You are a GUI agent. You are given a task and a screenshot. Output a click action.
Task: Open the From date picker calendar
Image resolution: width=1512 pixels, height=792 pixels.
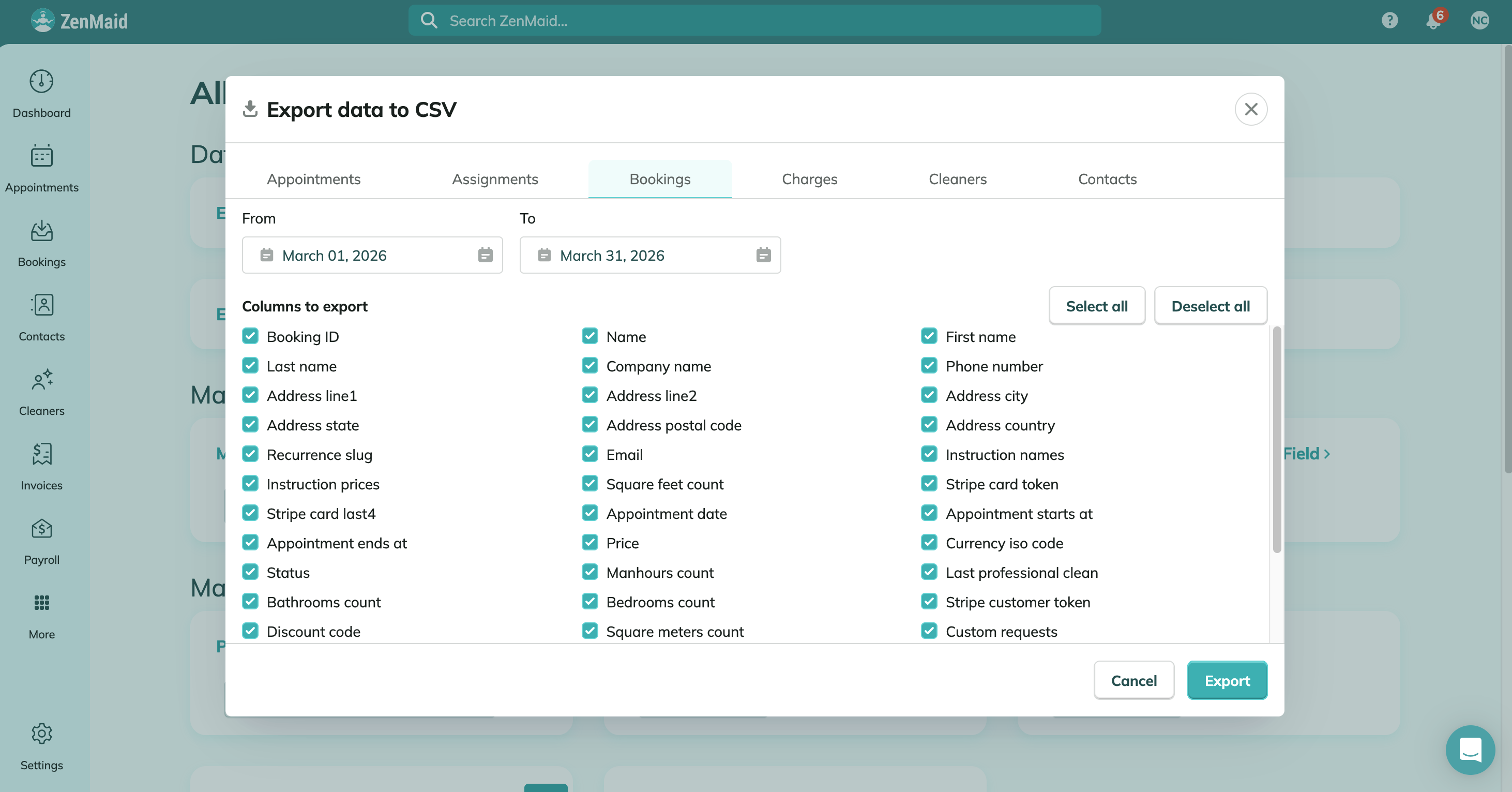[x=485, y=255]
